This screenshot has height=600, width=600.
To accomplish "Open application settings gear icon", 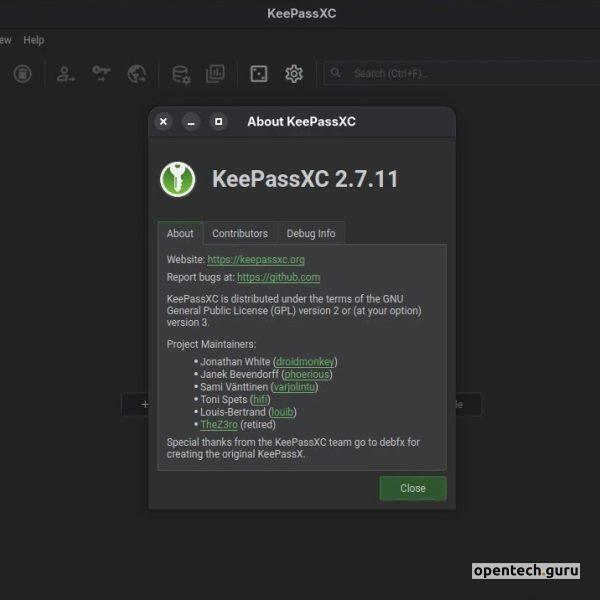I will [x=294, y=74].
